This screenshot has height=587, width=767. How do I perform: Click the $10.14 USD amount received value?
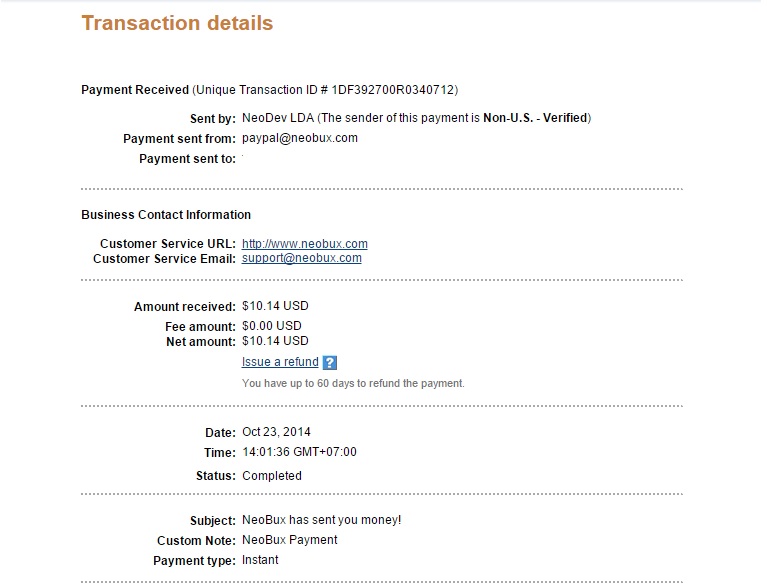[x=275, y=306]
